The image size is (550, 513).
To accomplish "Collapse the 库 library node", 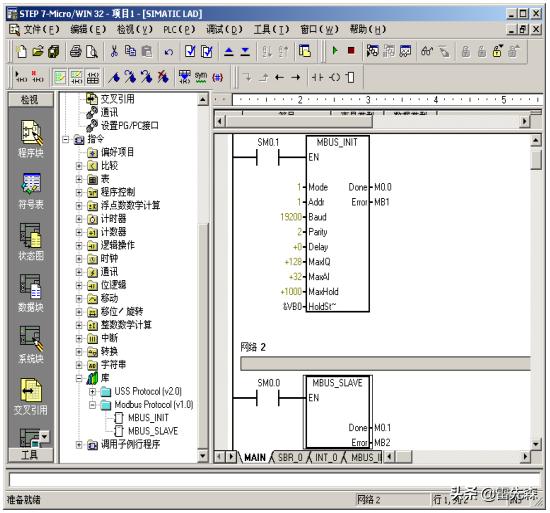I will point(79,378).
